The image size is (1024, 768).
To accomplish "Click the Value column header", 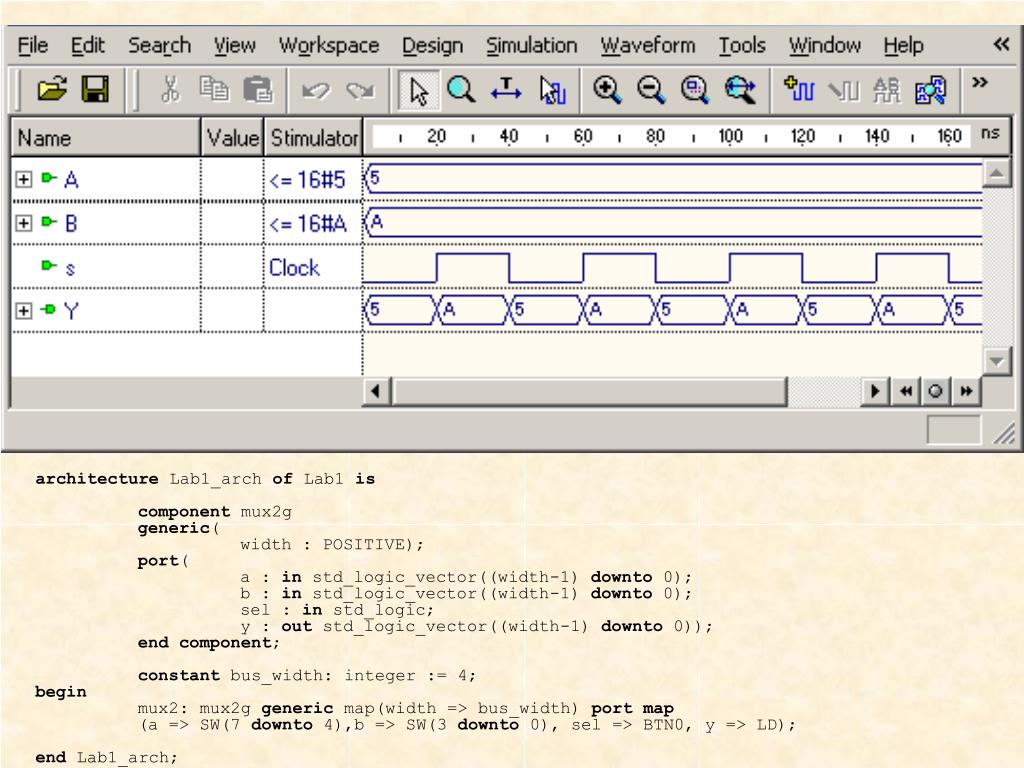I will [x=232, y=138].
